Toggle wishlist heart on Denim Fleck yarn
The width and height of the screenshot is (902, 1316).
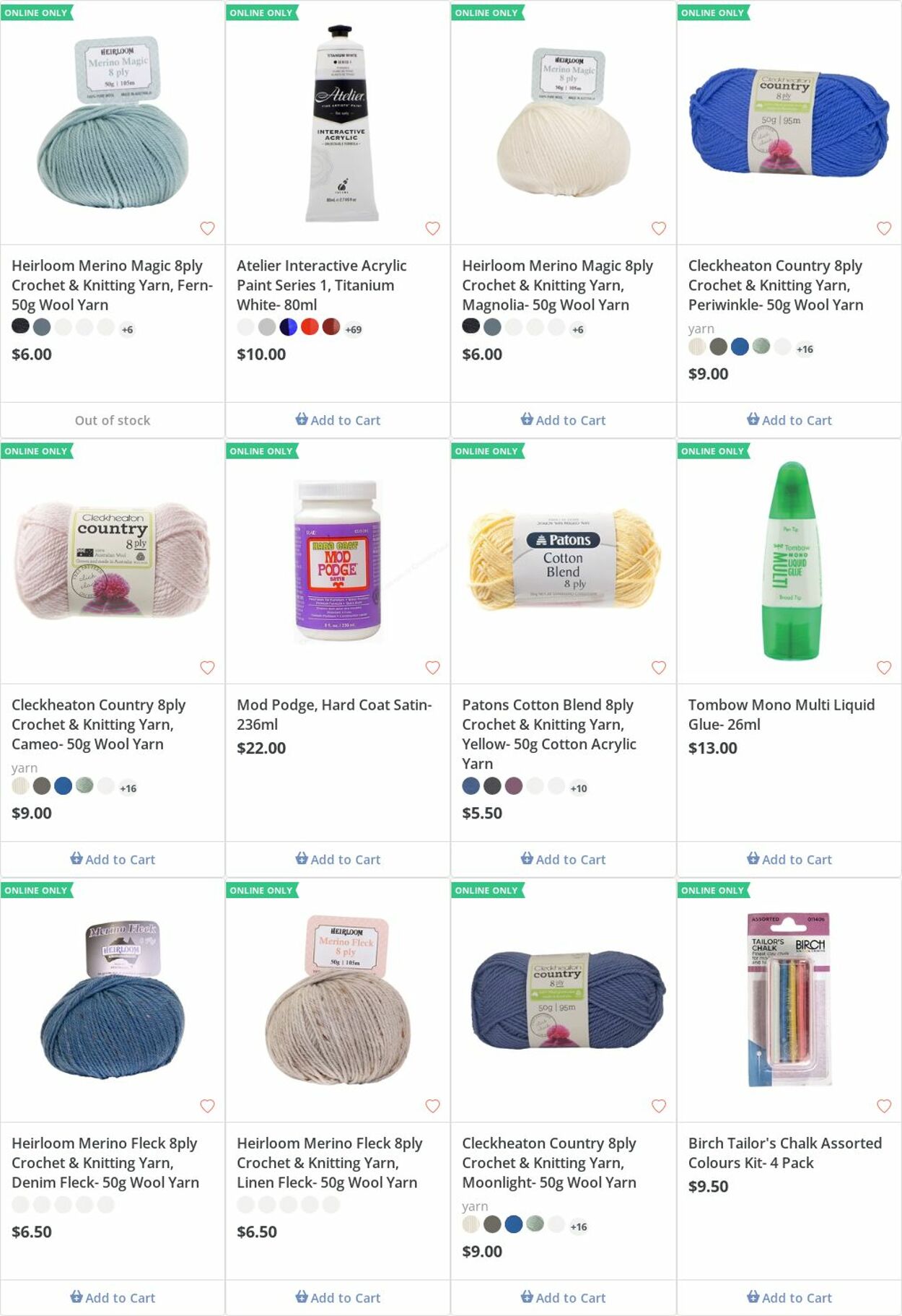[x=207, y=1105]
